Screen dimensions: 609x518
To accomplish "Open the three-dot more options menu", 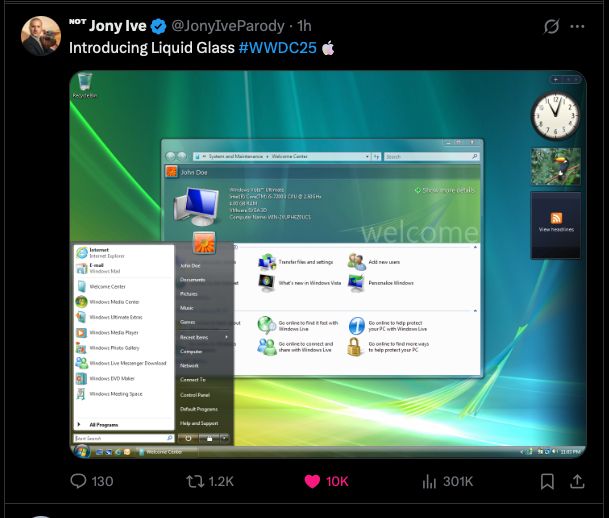I will (577, 26).
